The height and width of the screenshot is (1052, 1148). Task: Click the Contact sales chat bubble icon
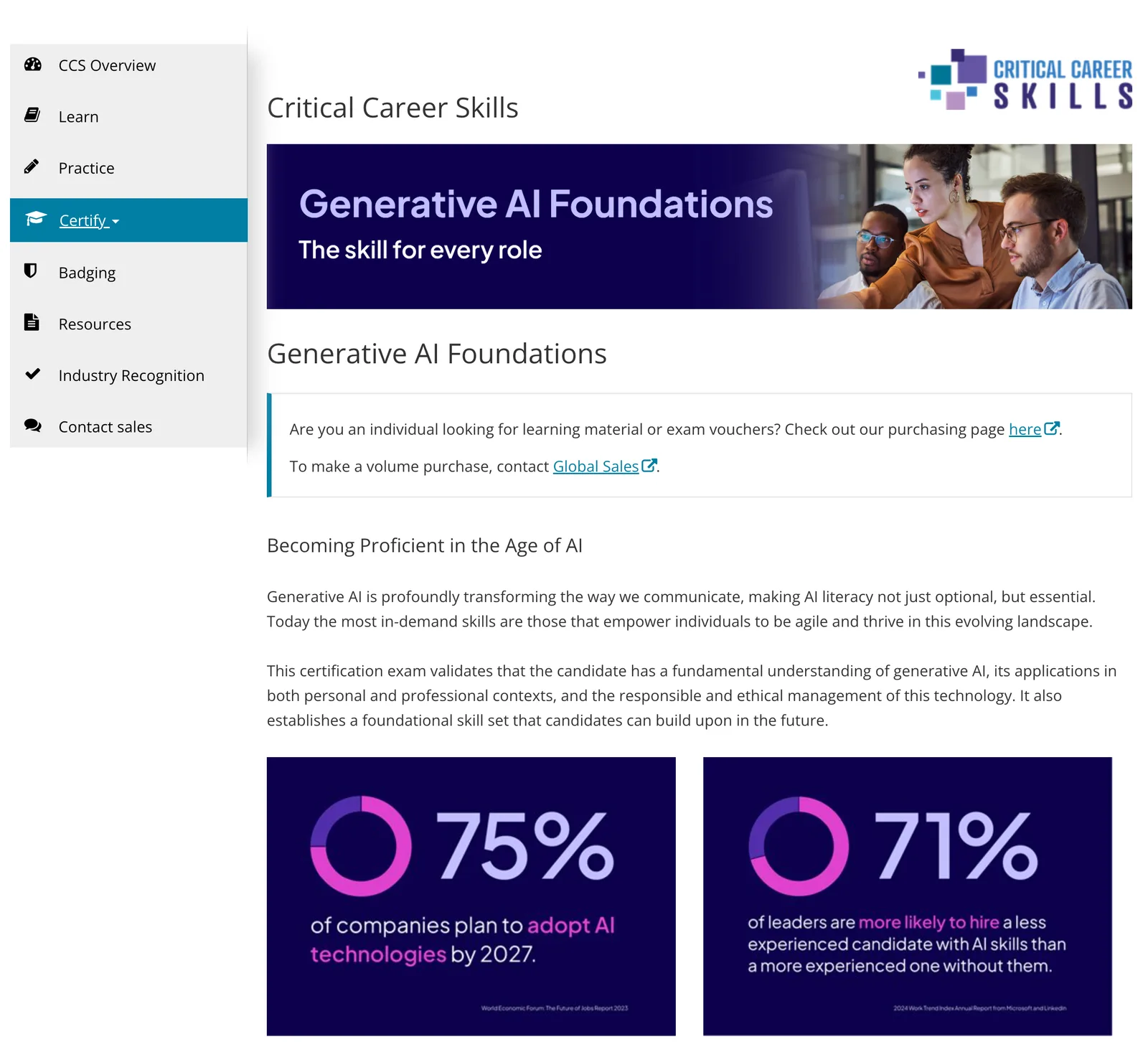[x=32, y=426]
